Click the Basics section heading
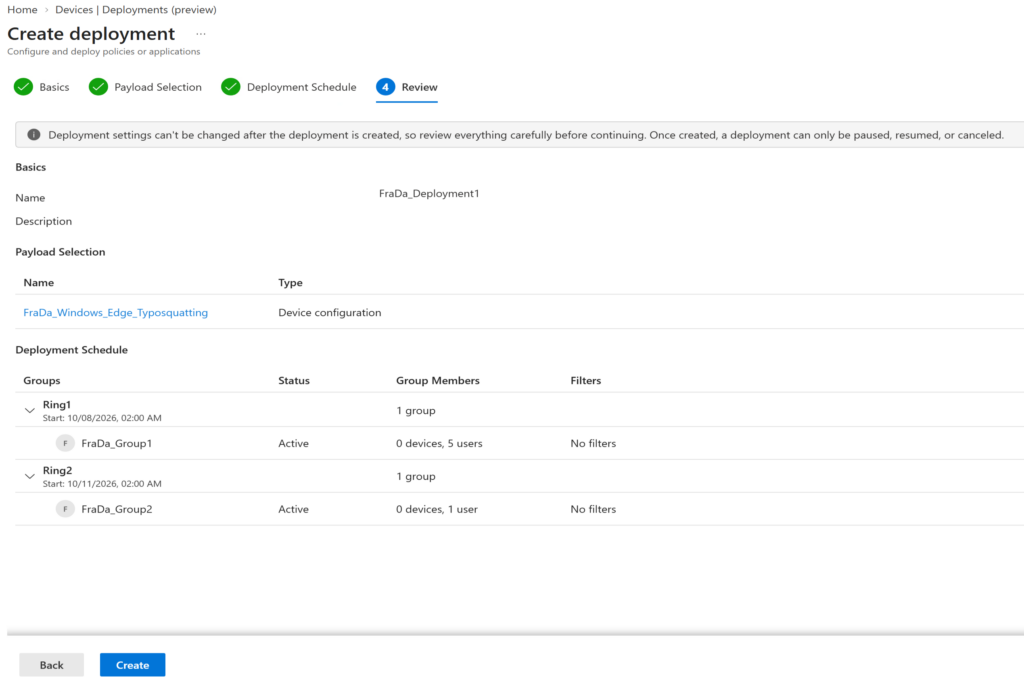Image resolution: width=1024 pixels, height=692 pixels. click(31, 167)
